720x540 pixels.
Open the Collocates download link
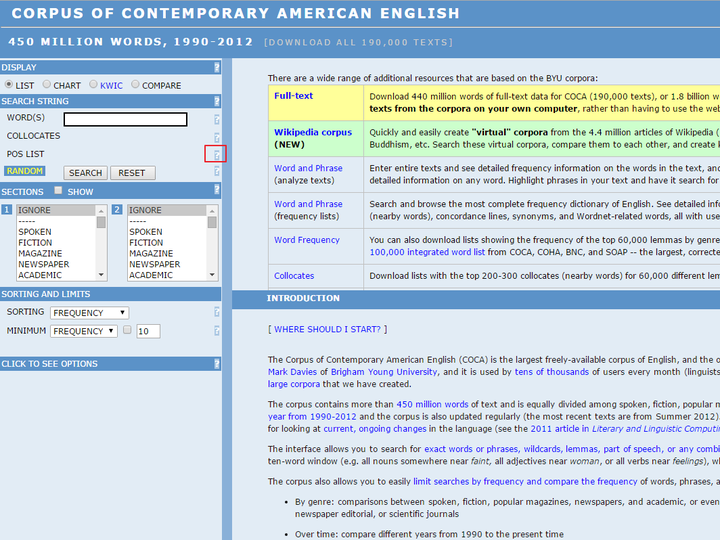point(294,276)
